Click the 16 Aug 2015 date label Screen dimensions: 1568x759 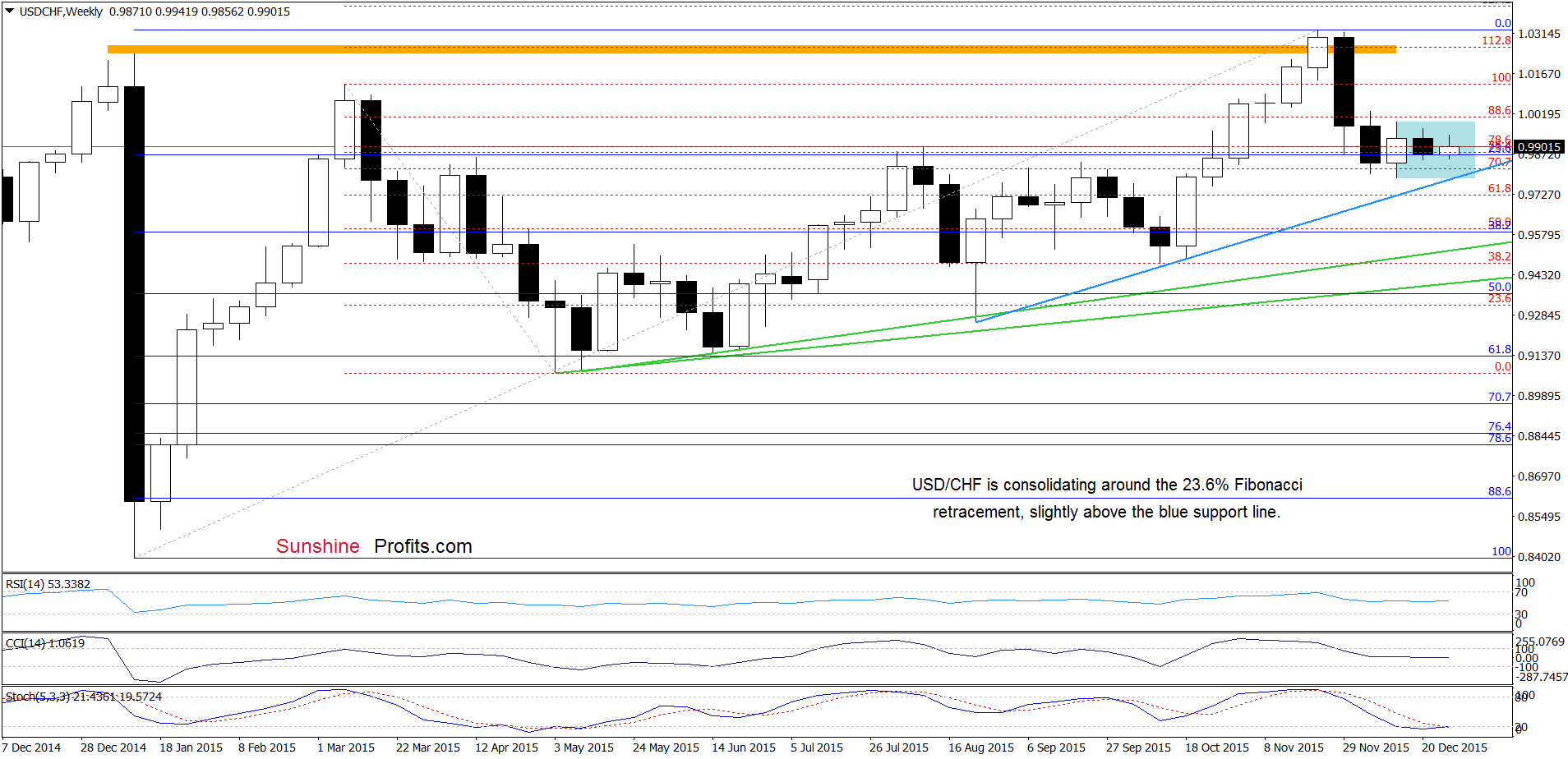point(981,747)
